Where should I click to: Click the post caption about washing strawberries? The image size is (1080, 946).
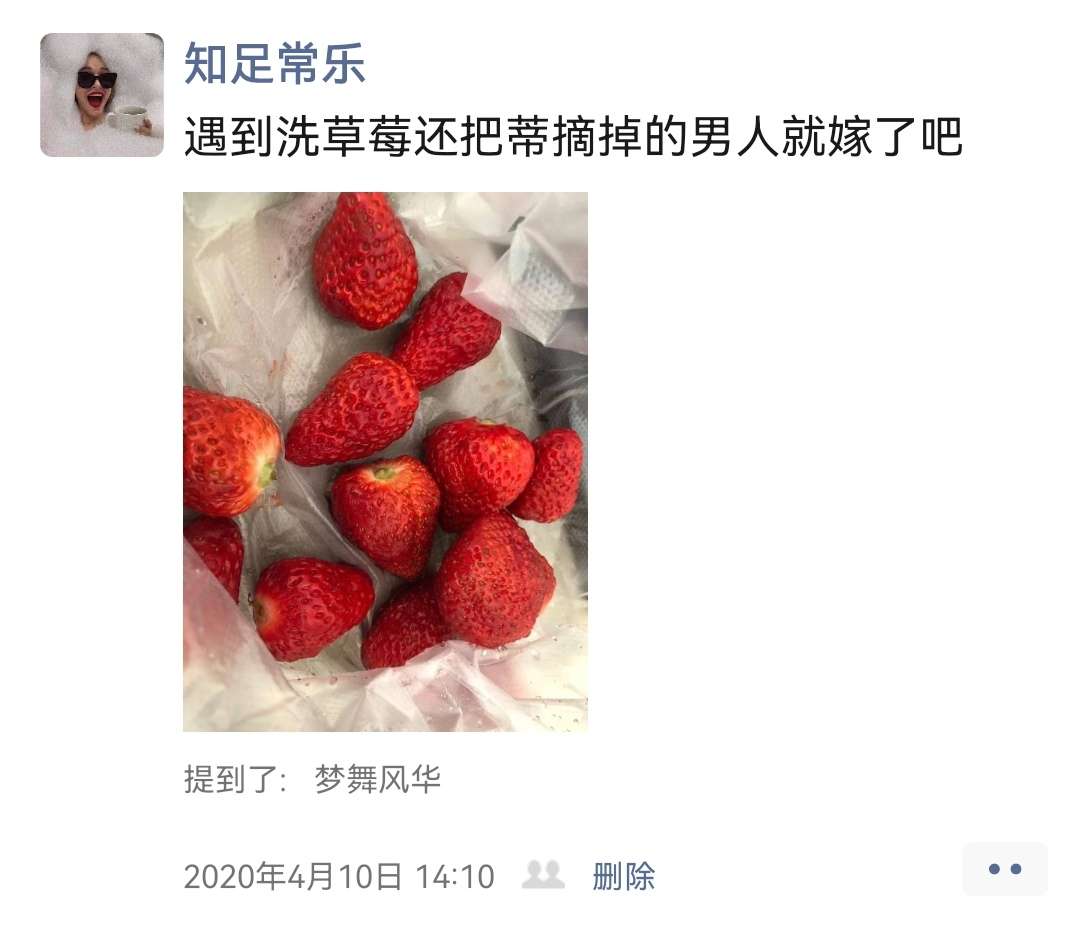pos(572,136)
